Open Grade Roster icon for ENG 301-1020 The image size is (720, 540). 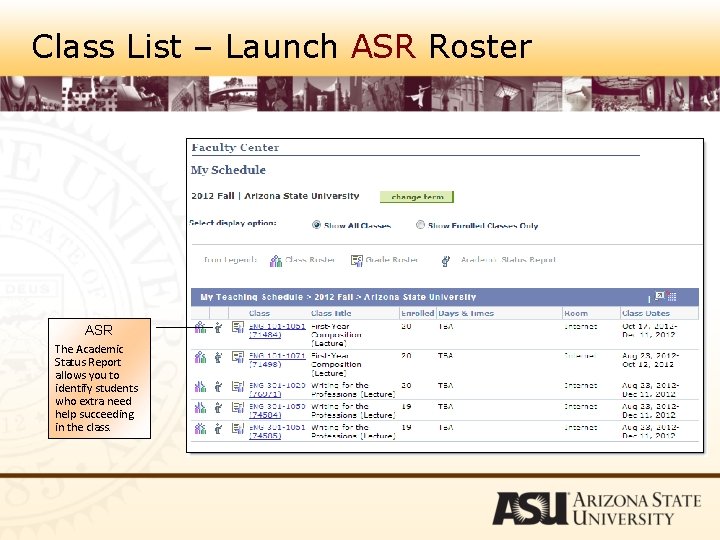tap(237, 387)
